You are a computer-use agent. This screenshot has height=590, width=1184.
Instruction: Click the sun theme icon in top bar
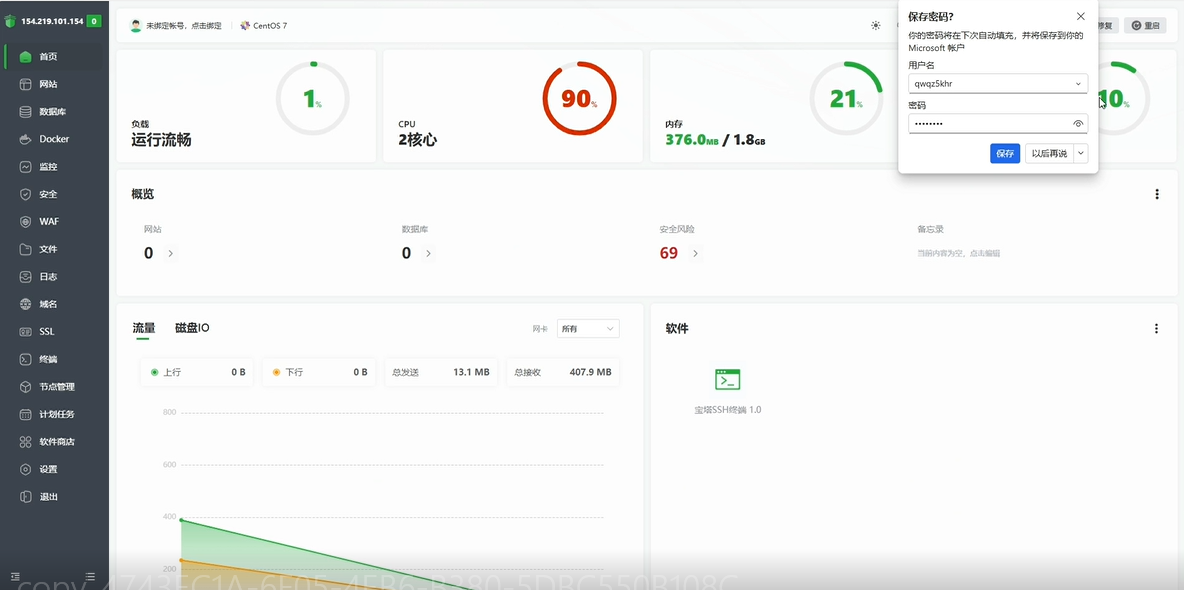[876, 25]
